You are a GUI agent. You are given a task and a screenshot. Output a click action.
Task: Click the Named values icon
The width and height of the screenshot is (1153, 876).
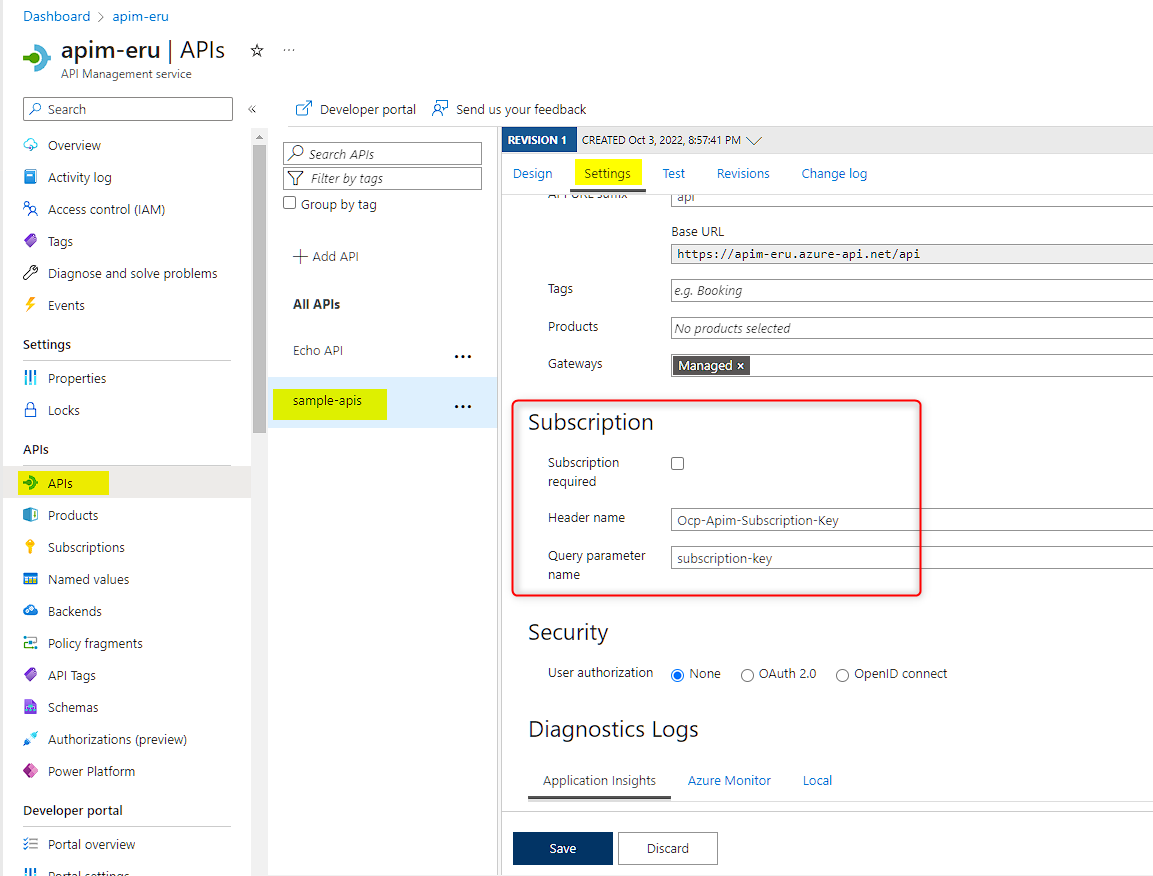click(30, 579)
